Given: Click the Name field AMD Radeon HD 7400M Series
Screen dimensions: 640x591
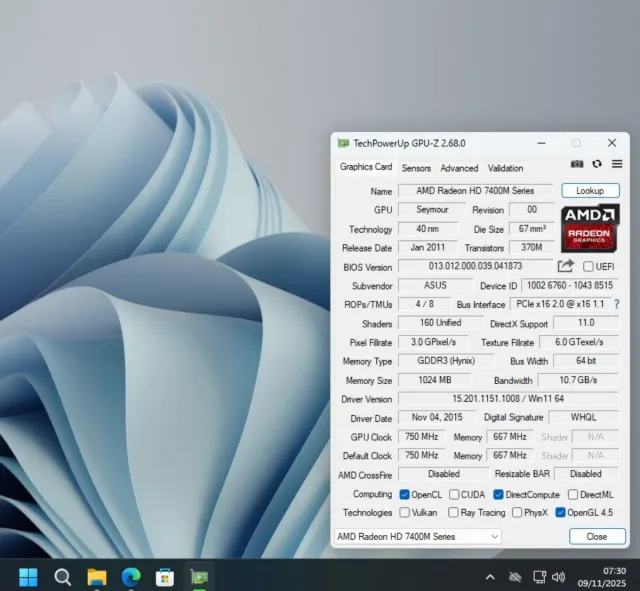Looking at the screenshot, I should (476, 191).
